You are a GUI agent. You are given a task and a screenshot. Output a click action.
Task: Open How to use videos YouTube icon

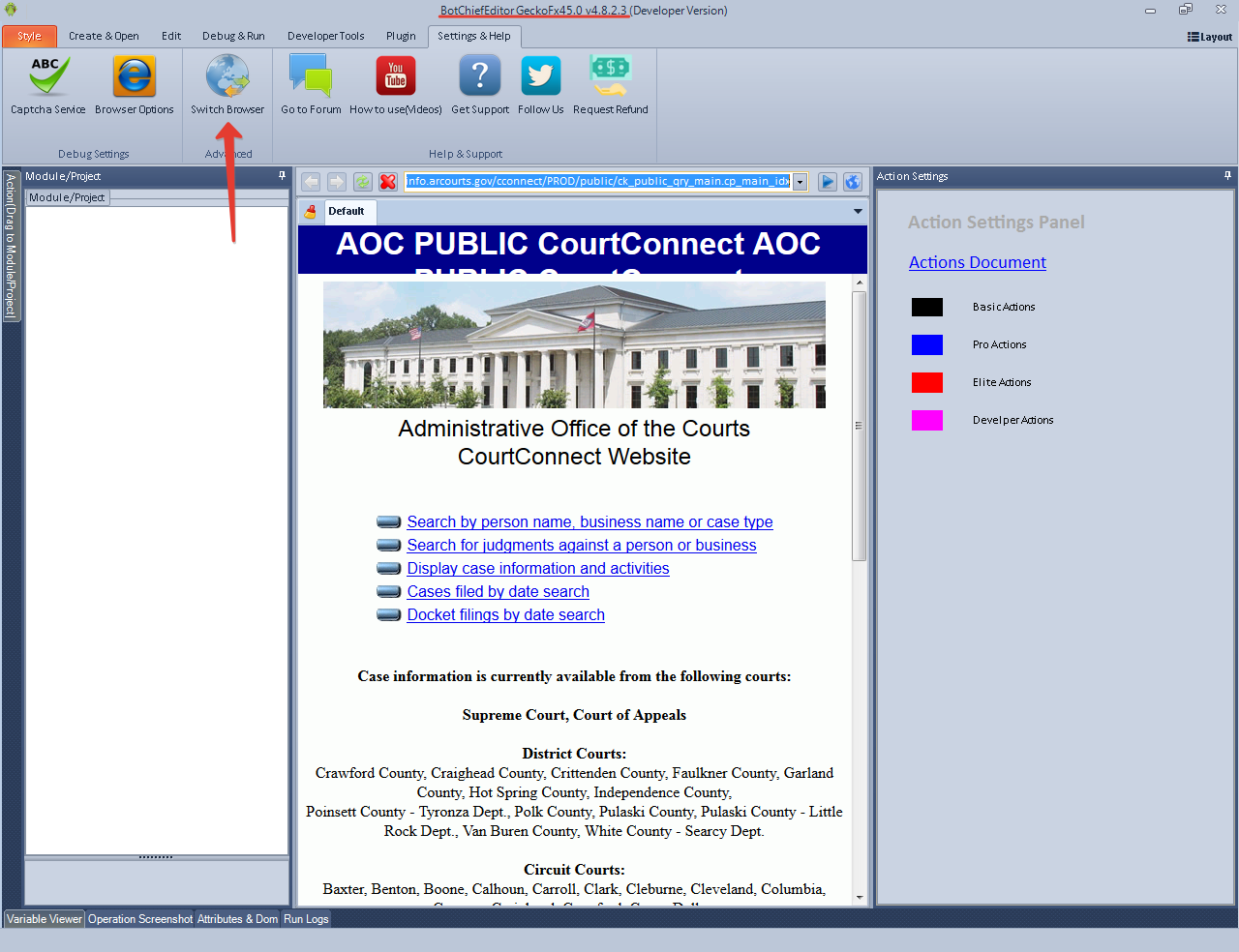[395, 77]
